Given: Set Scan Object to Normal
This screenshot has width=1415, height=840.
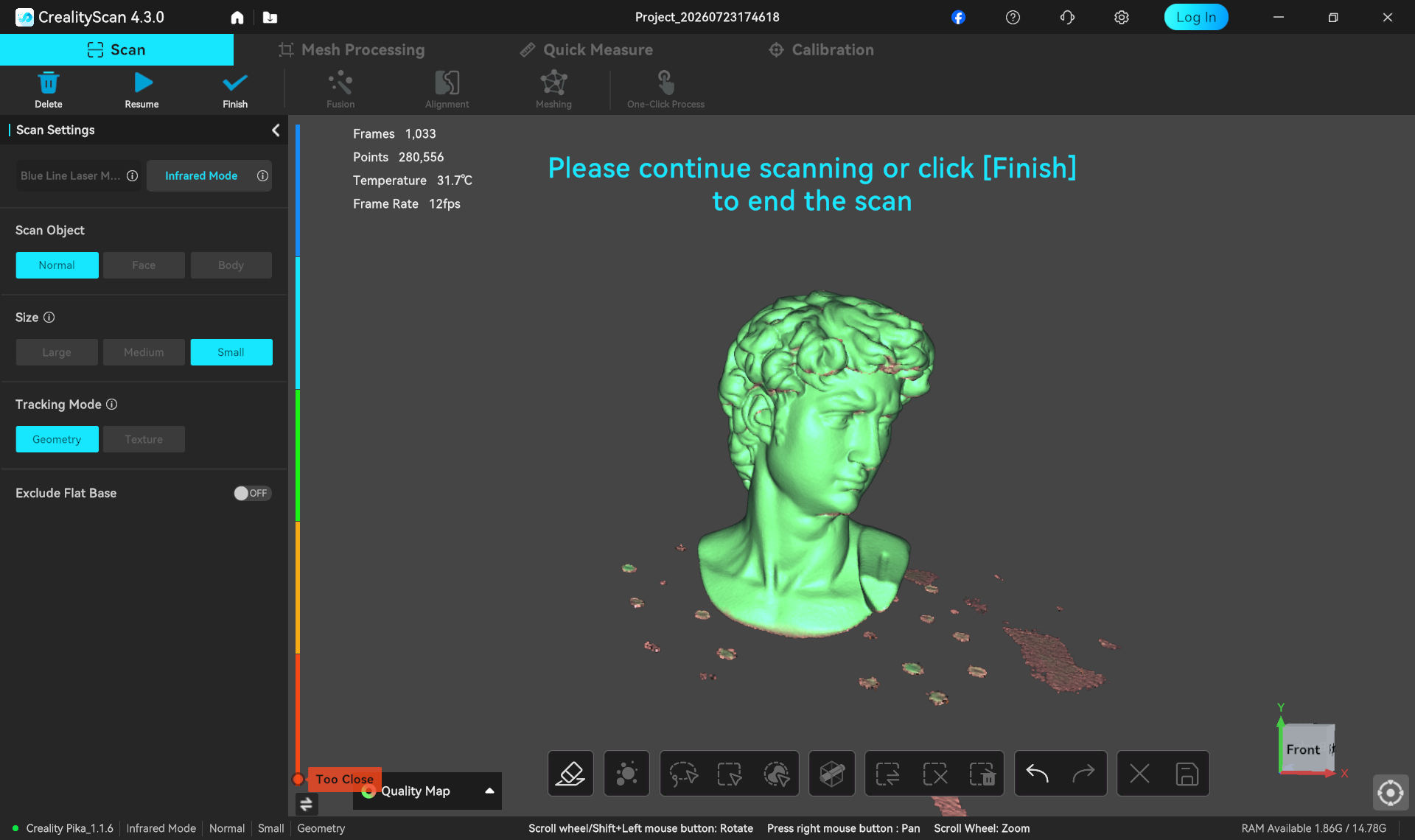Looking at the screenshot, I should (57, 265).
